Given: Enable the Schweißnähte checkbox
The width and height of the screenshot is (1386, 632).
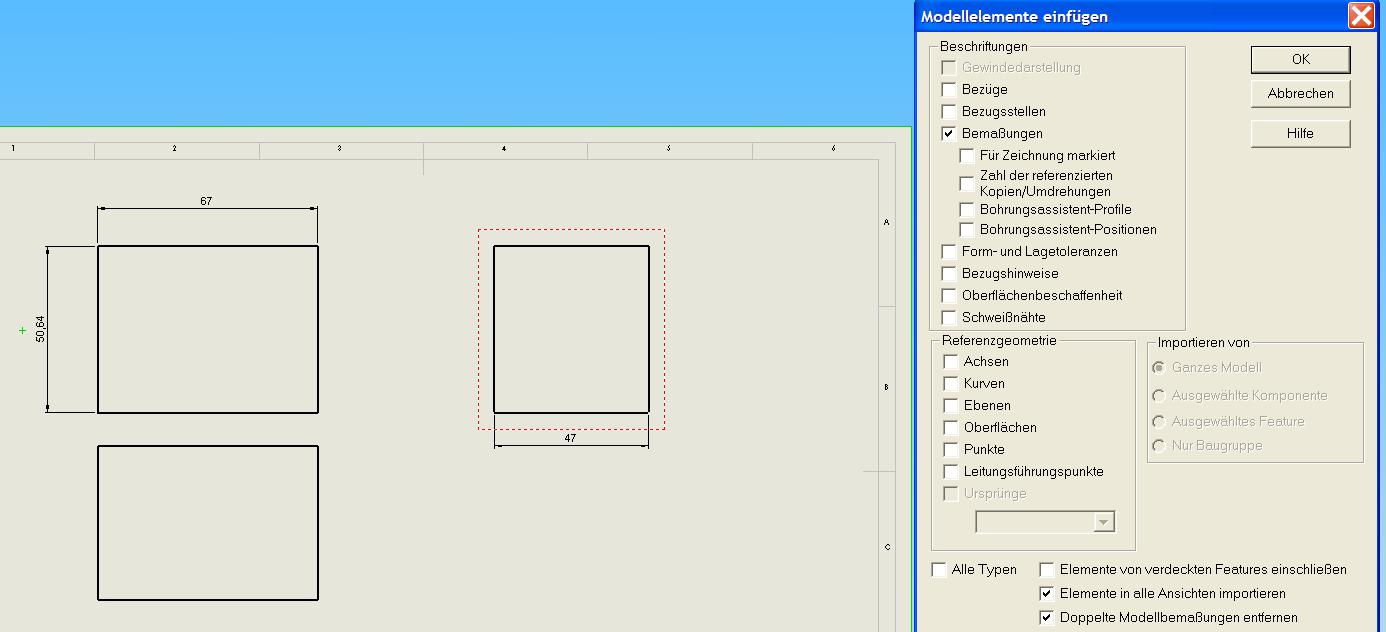Looking at the screenshot, I should tap(949, 318).
